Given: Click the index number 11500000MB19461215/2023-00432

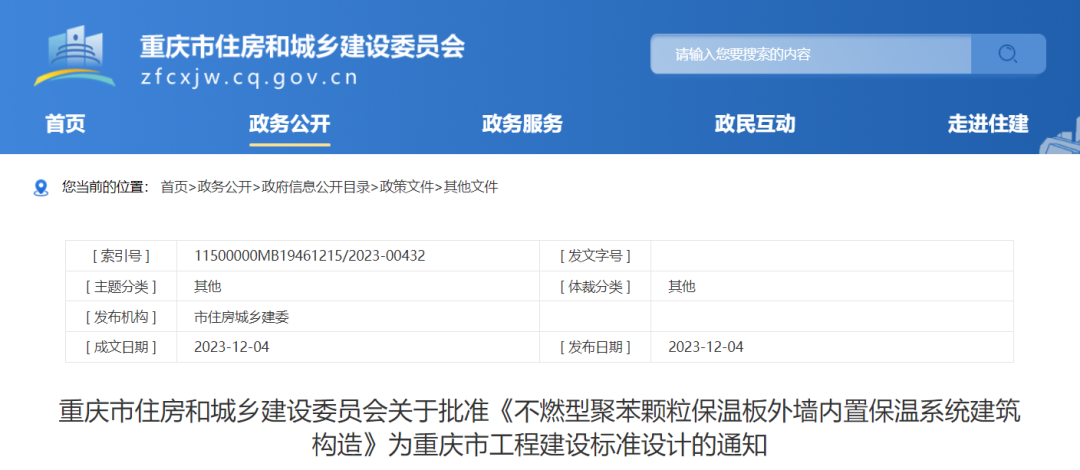Looking at the screenshot, I should [310, 256].
